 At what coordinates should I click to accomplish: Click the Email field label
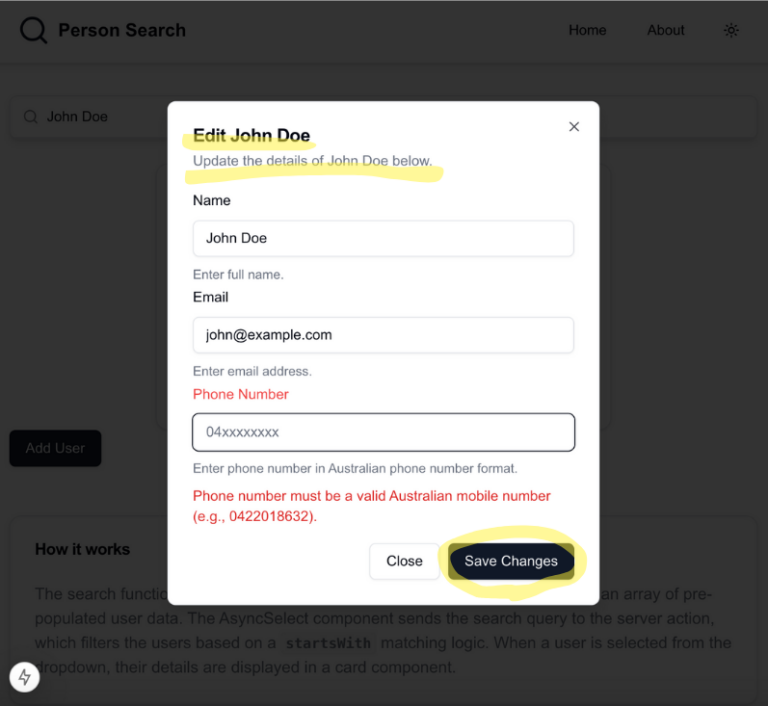tap(211, 297)
